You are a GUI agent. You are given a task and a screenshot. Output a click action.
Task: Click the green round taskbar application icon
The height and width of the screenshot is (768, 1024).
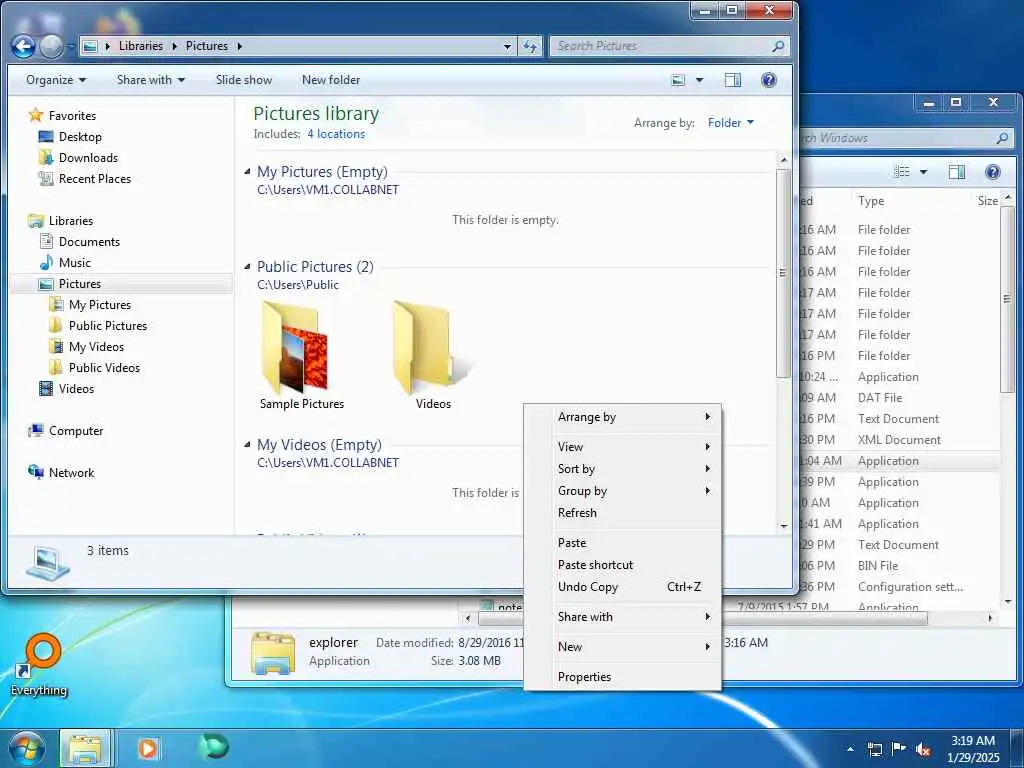tap(214, 747)
